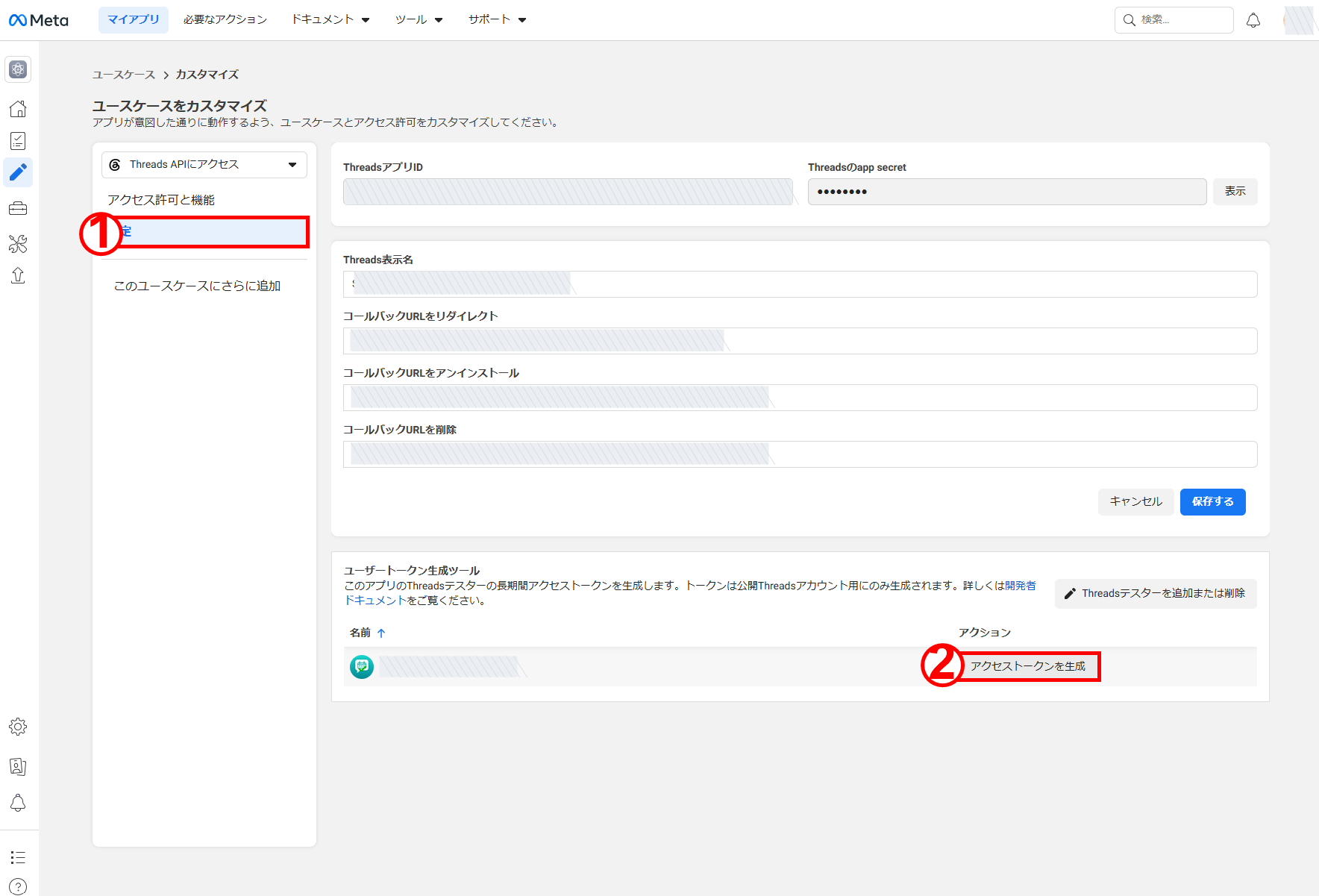Click the アクション column header
This screenshot has width=1319, height=896.
click(x=985, y=633)
